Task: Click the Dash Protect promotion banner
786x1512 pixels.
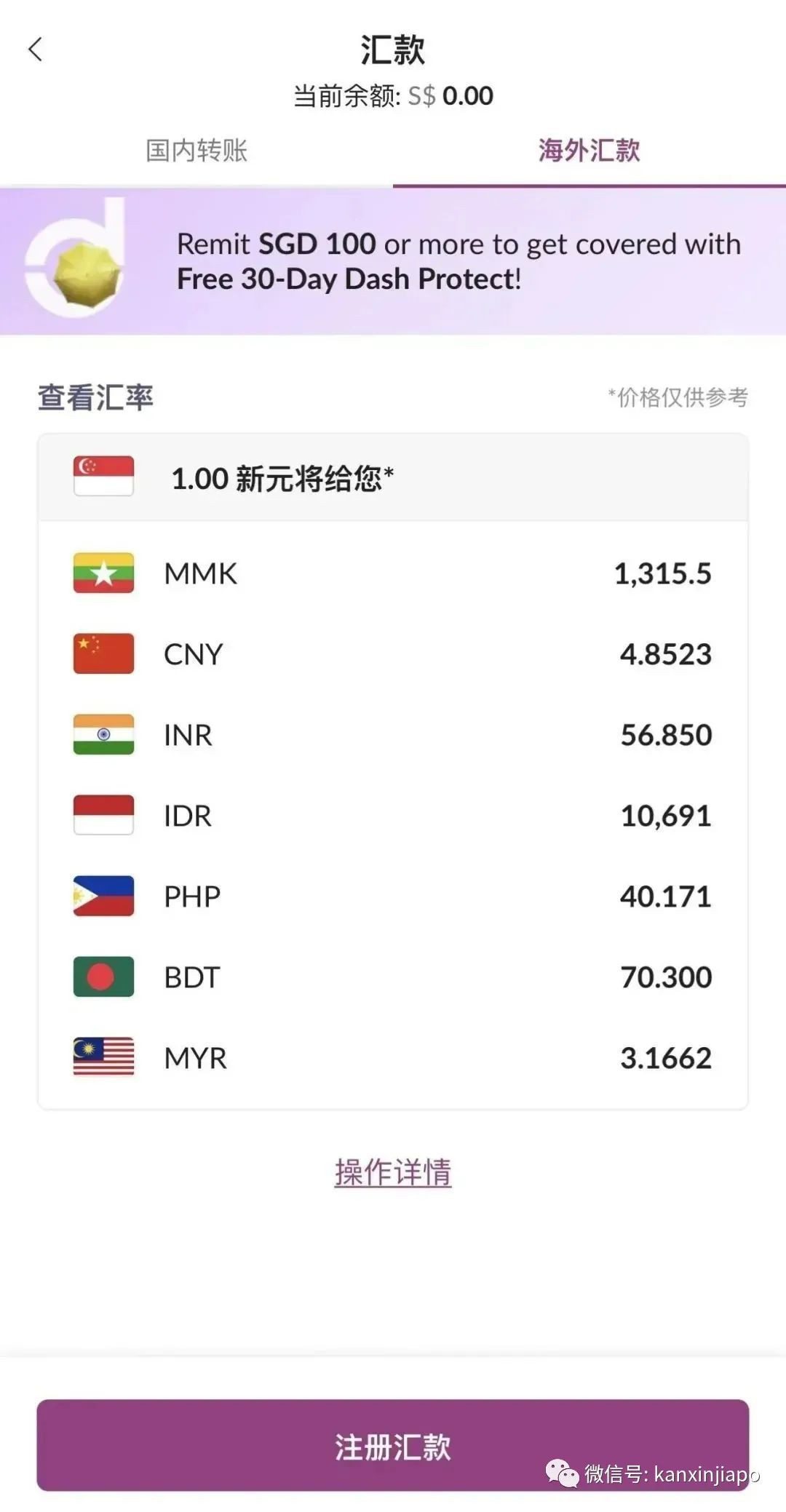Action: (x=393, y=262)
